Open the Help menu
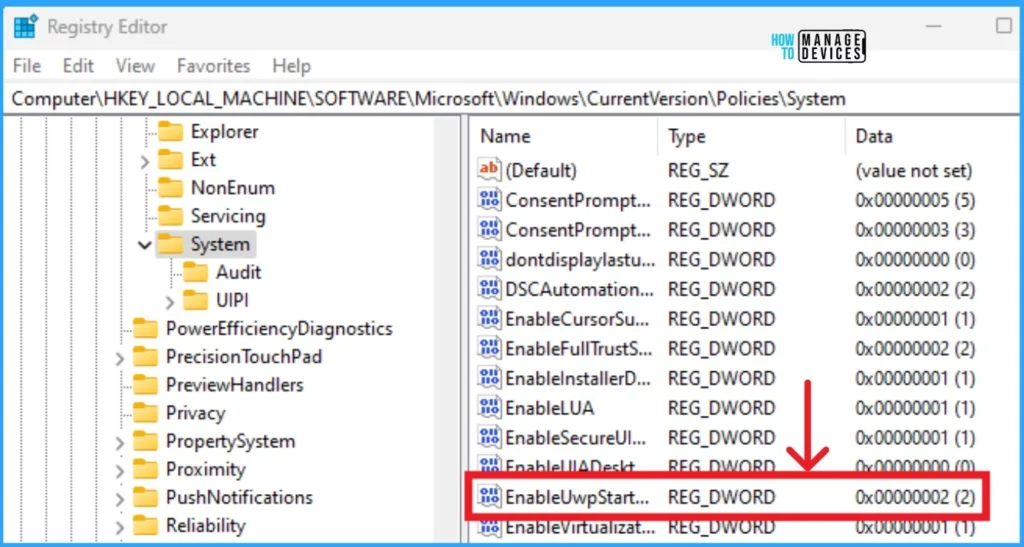 point(291,66)
